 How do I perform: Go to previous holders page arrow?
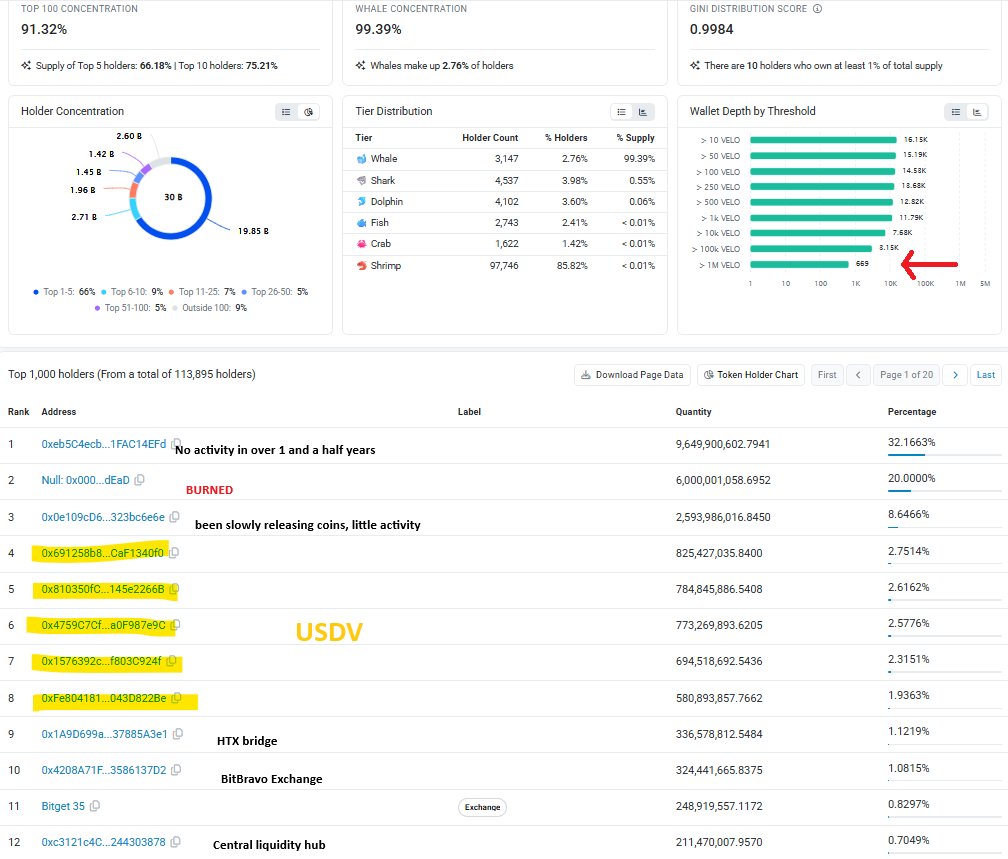(858, 375)
